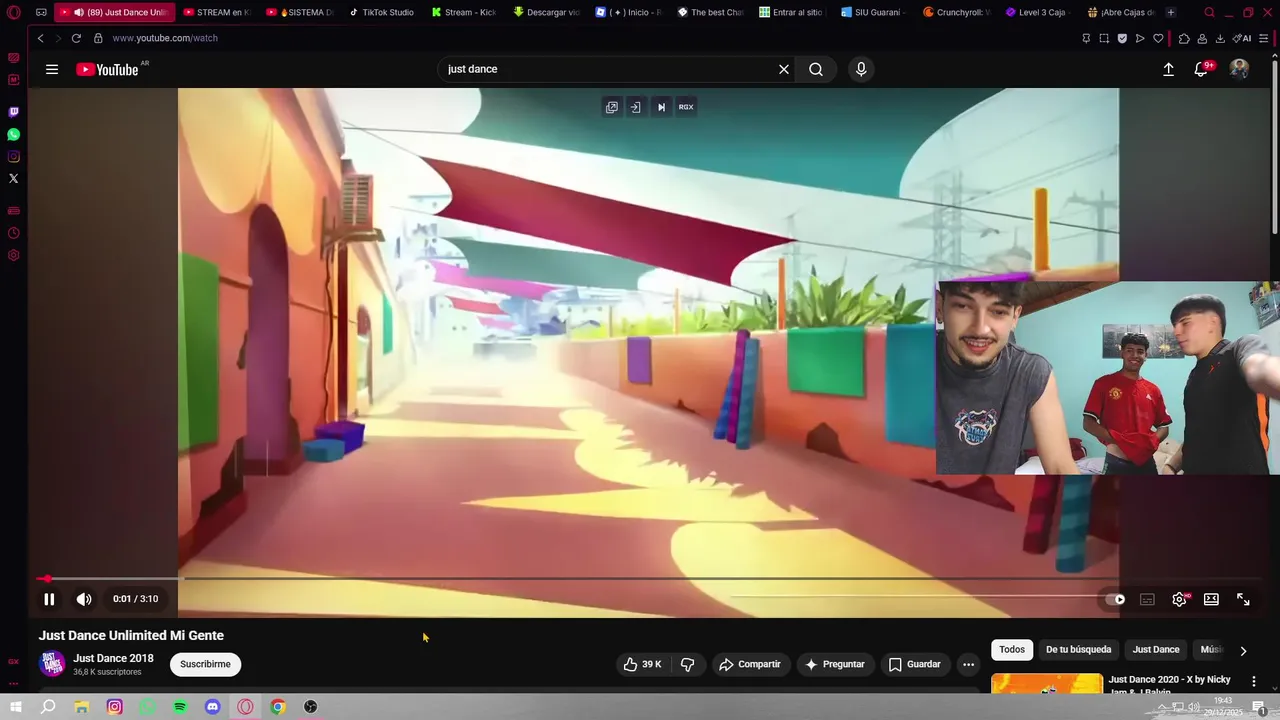Open the account avatar menu

click(1239, 69)
